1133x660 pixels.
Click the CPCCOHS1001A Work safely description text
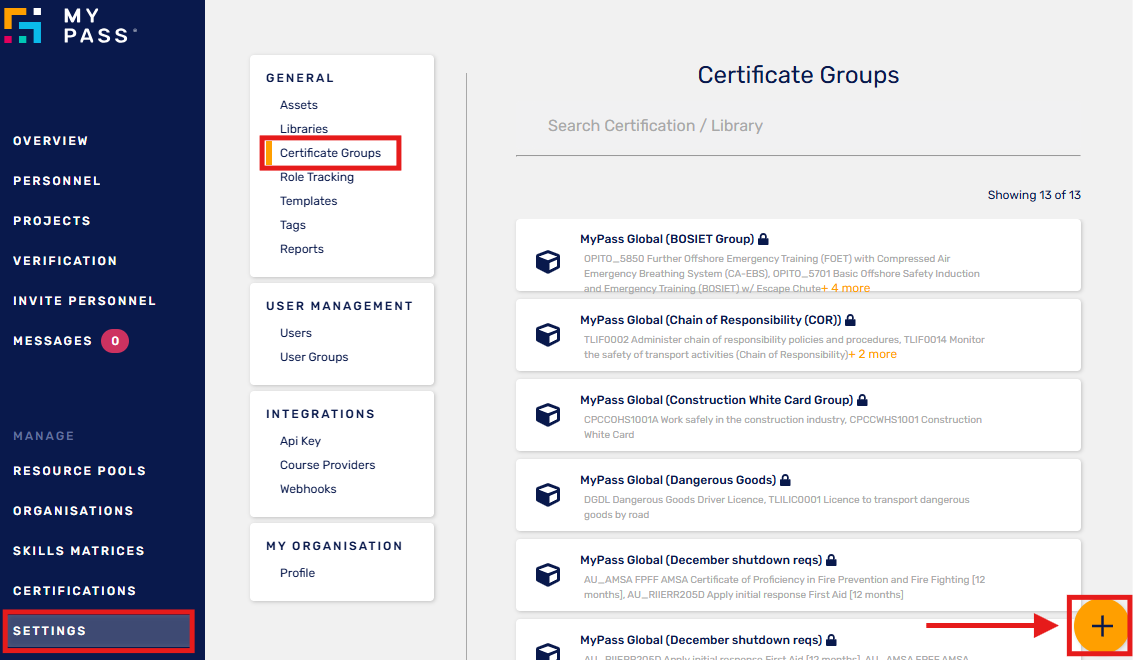pyautogui.click(x=783, y=427)
